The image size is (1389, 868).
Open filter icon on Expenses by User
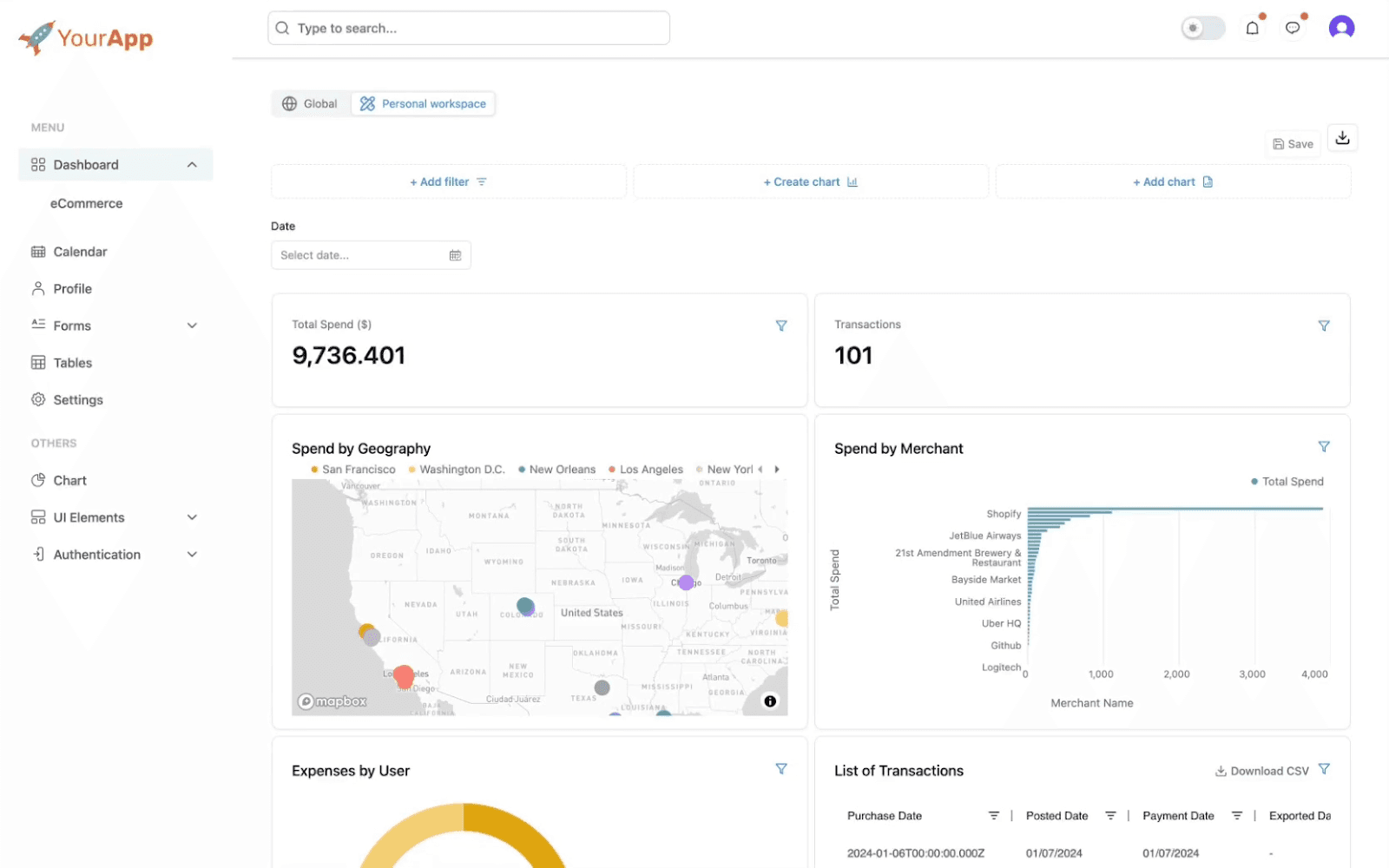(781, 769)
